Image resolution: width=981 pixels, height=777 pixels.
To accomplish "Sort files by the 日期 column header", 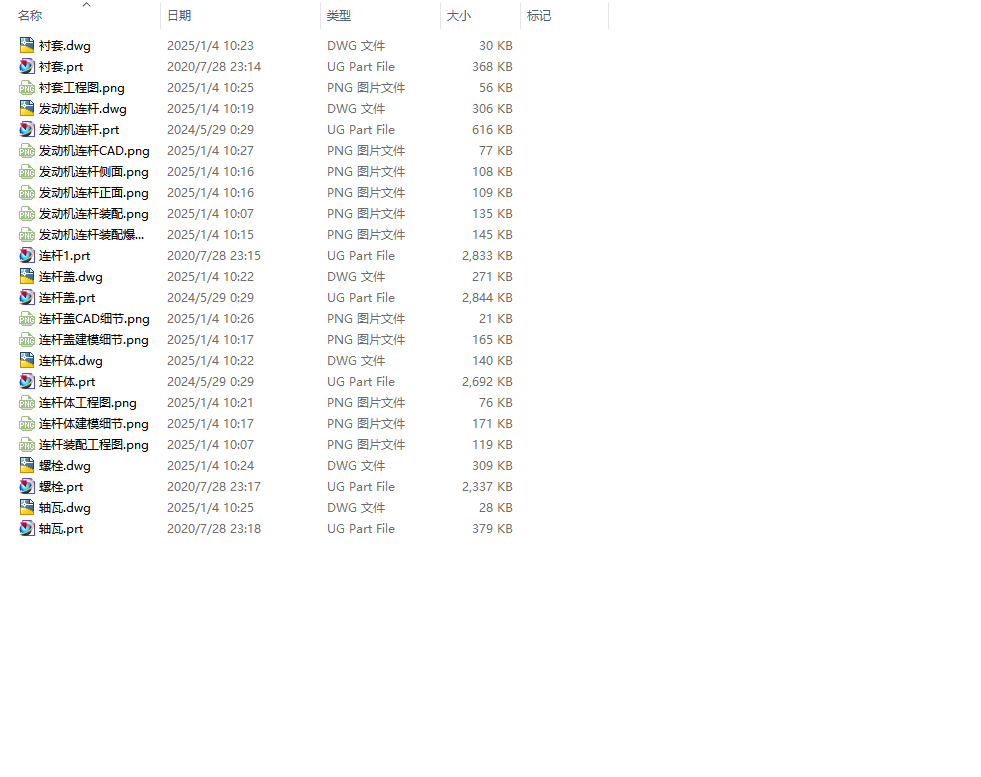I will 179,16.
